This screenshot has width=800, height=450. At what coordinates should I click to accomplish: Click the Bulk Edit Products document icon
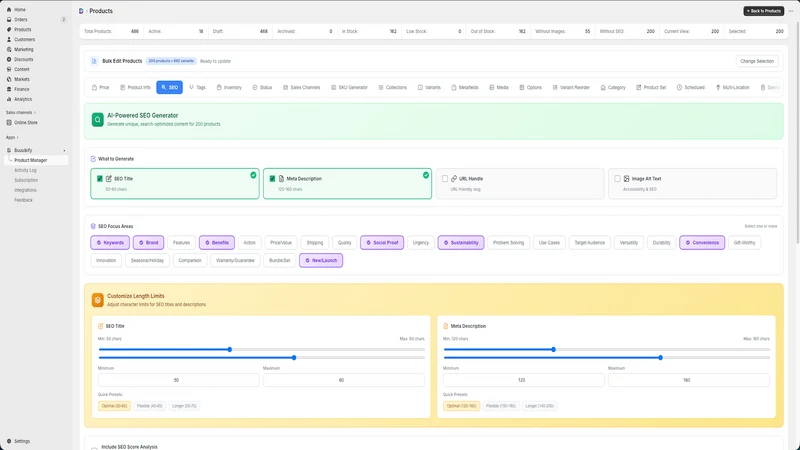pos(94,61)
